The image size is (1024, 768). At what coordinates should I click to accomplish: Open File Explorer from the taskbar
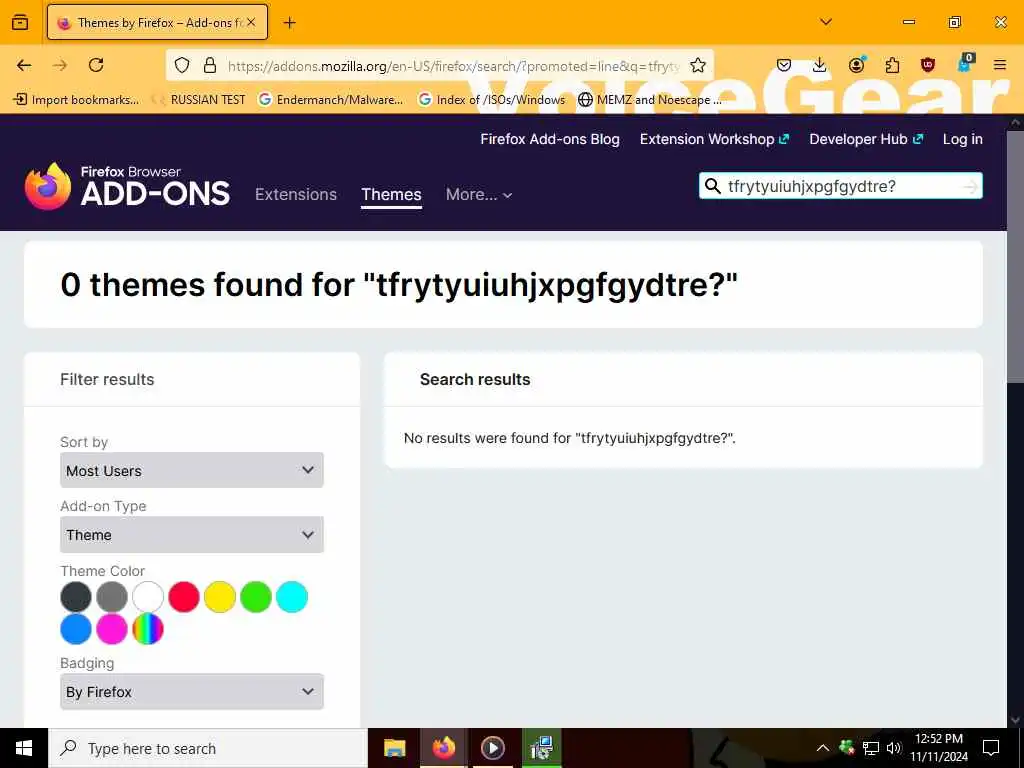tap(394, 748)
